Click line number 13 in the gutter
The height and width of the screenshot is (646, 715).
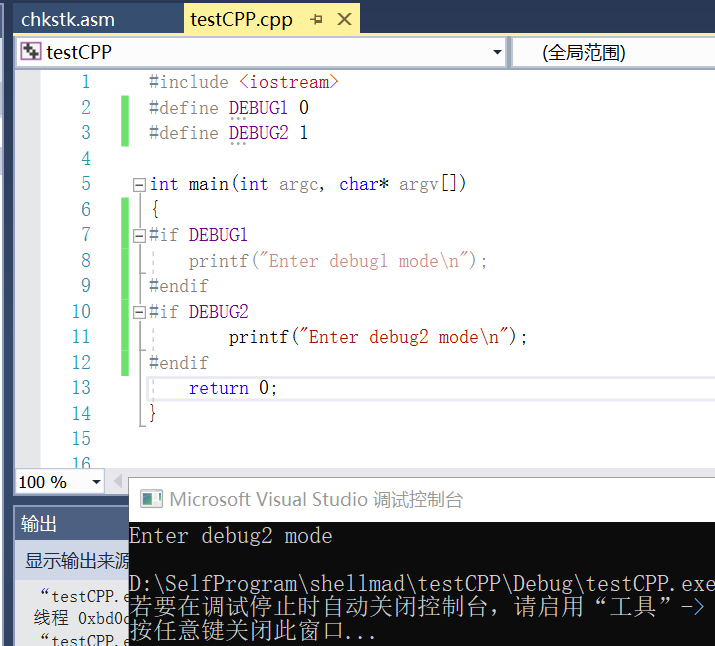coord(81,388)
